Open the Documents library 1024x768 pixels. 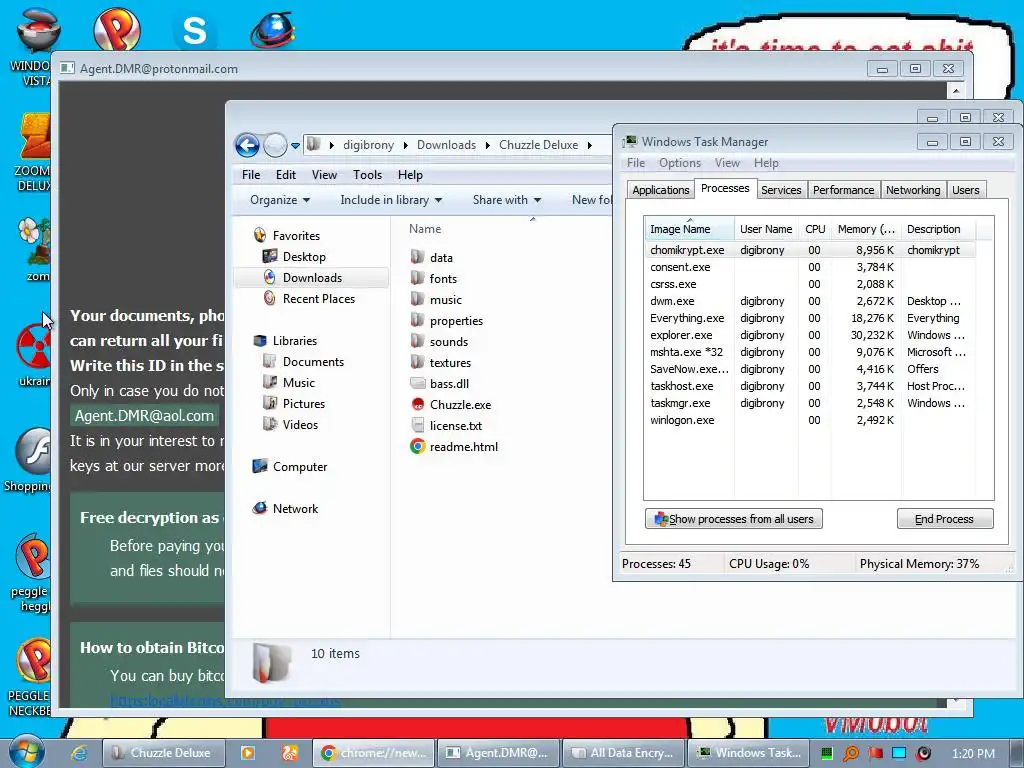313,362
